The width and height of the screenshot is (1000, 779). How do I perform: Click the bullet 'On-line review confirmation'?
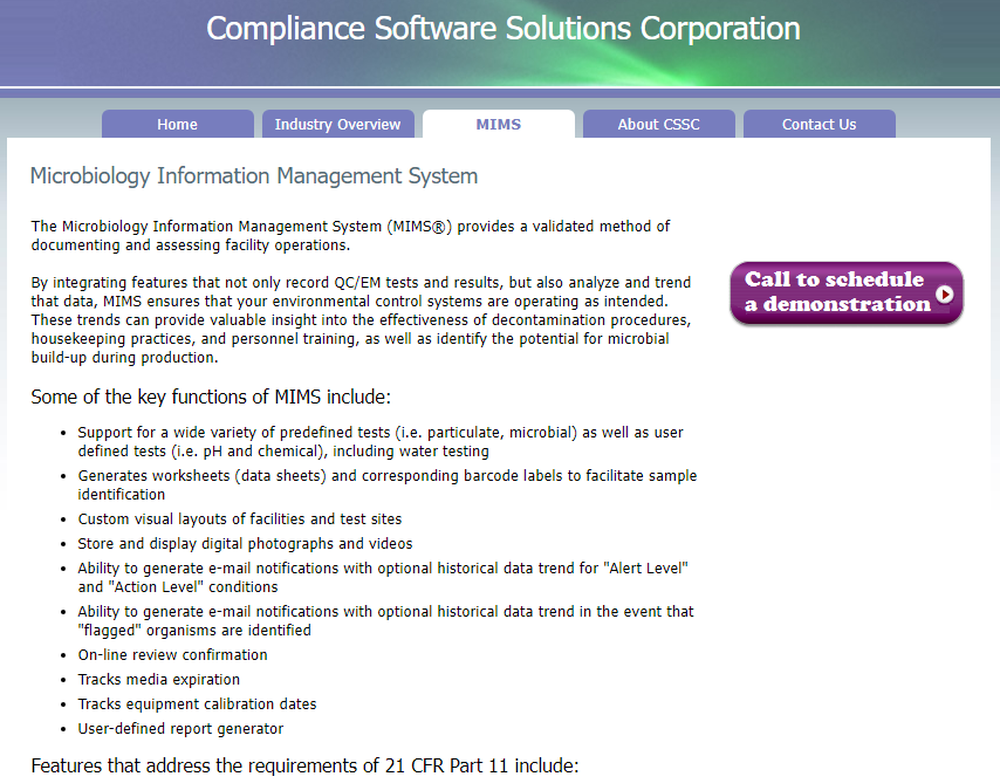pyautogui.click(x=173, y=655)
